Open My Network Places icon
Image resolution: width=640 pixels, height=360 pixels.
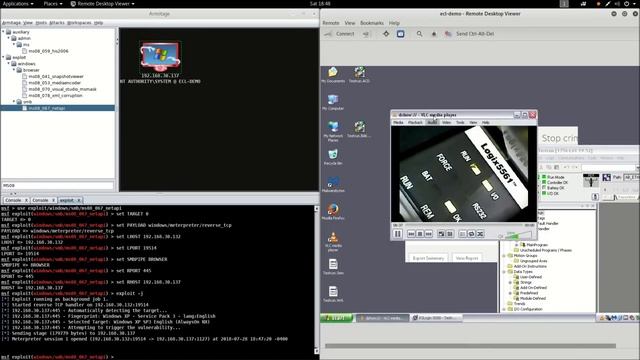(333, 131)
